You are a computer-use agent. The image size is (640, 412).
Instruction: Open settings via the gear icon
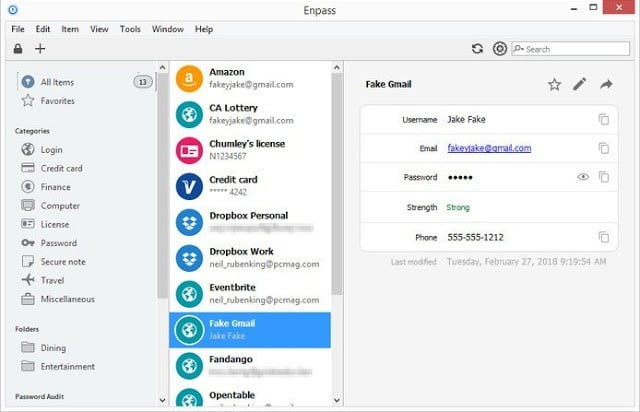point(500,49)
